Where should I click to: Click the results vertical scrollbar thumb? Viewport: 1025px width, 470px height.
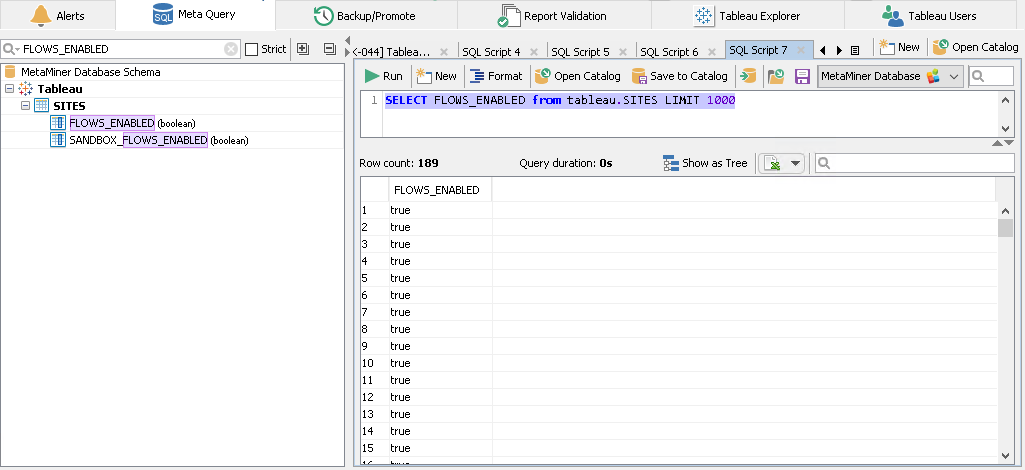tap(1005, 227)
